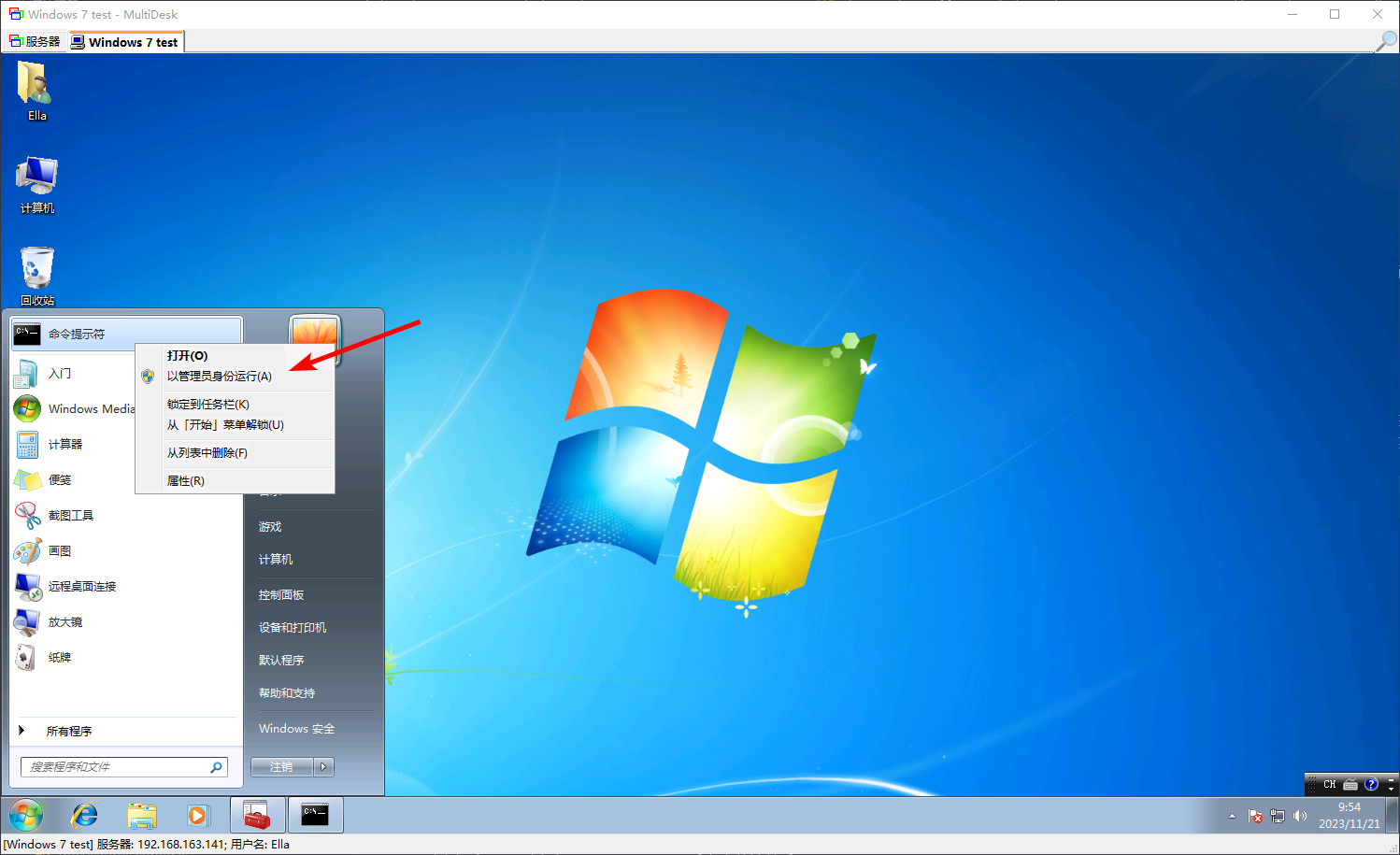Open 设备和打印机 link
The width and height of the screenshot is (1400, 855).
click(313, 628)
